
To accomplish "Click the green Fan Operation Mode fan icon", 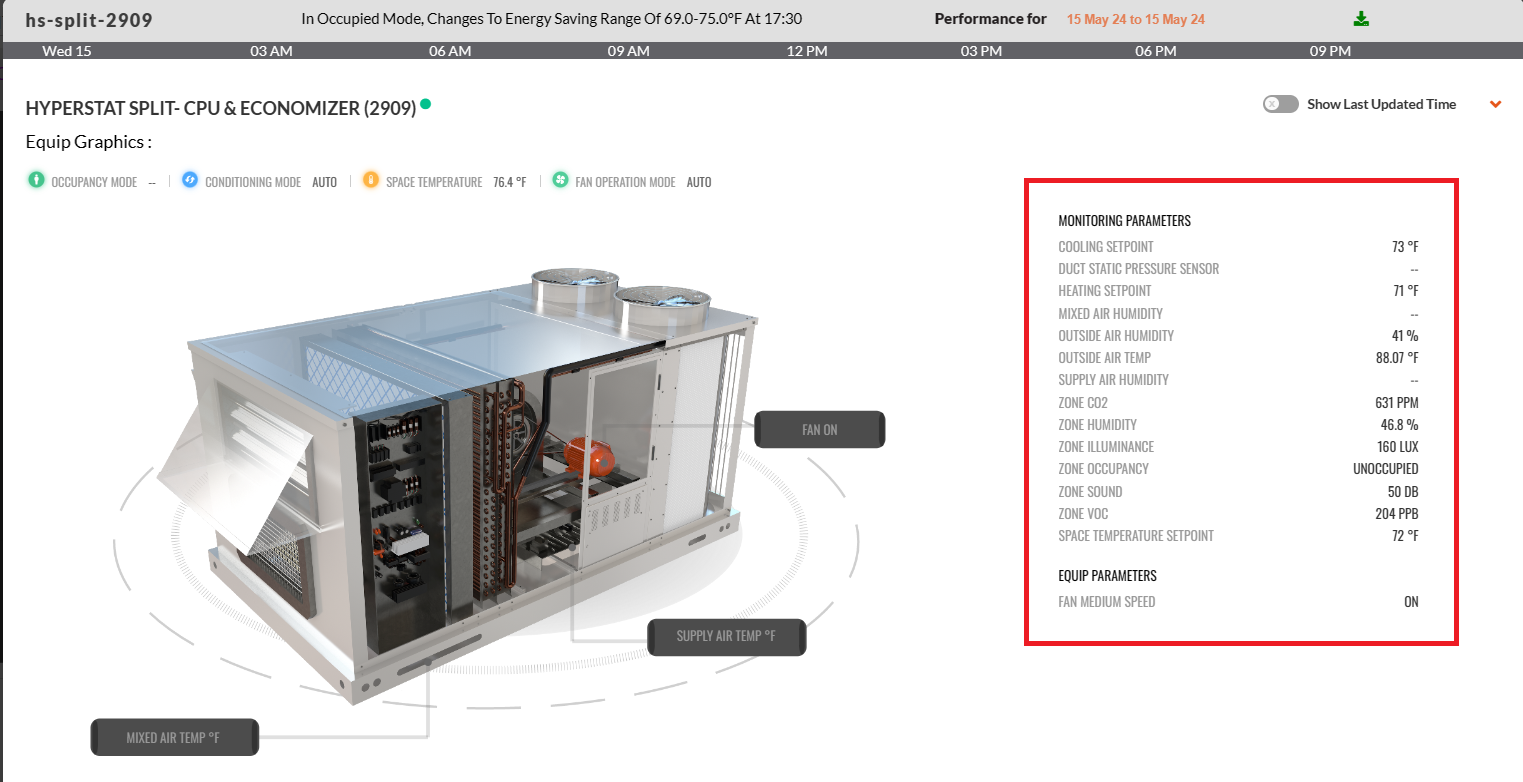I will pos(561,180).
